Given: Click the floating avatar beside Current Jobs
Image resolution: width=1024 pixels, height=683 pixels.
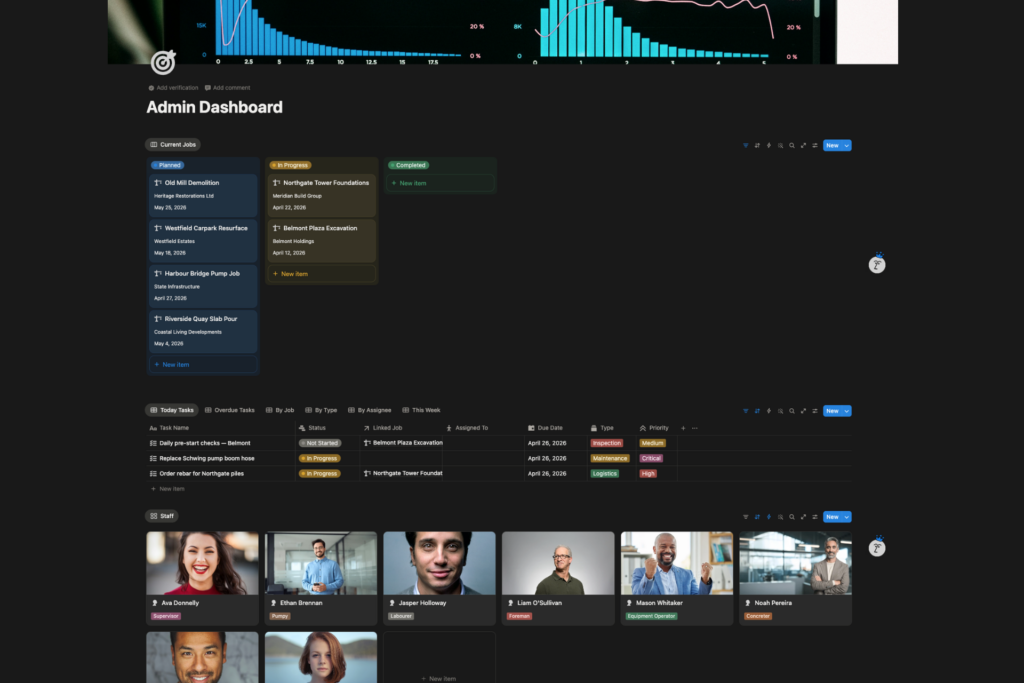Looking at the screenshot, I should (x=877, y=264).
